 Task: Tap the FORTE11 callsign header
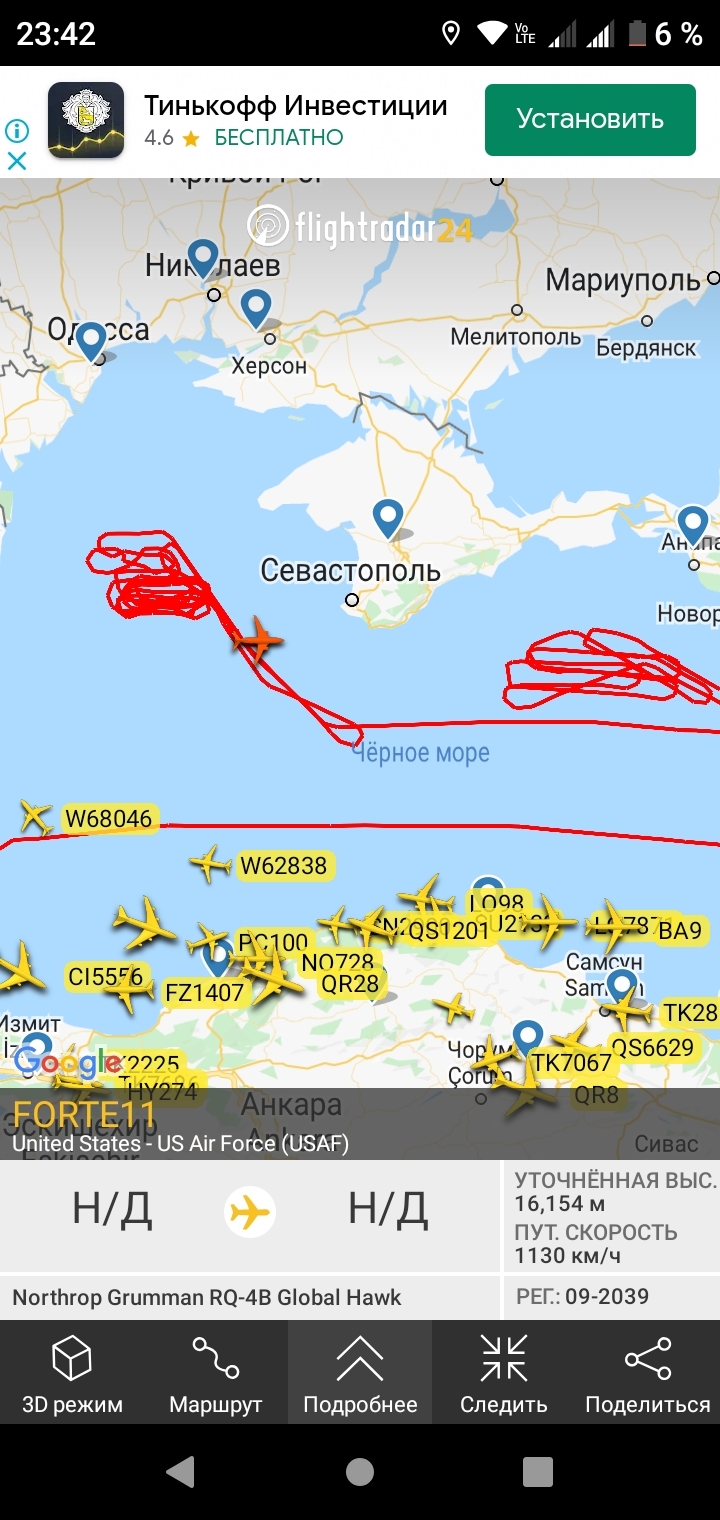click(84, 1114)
